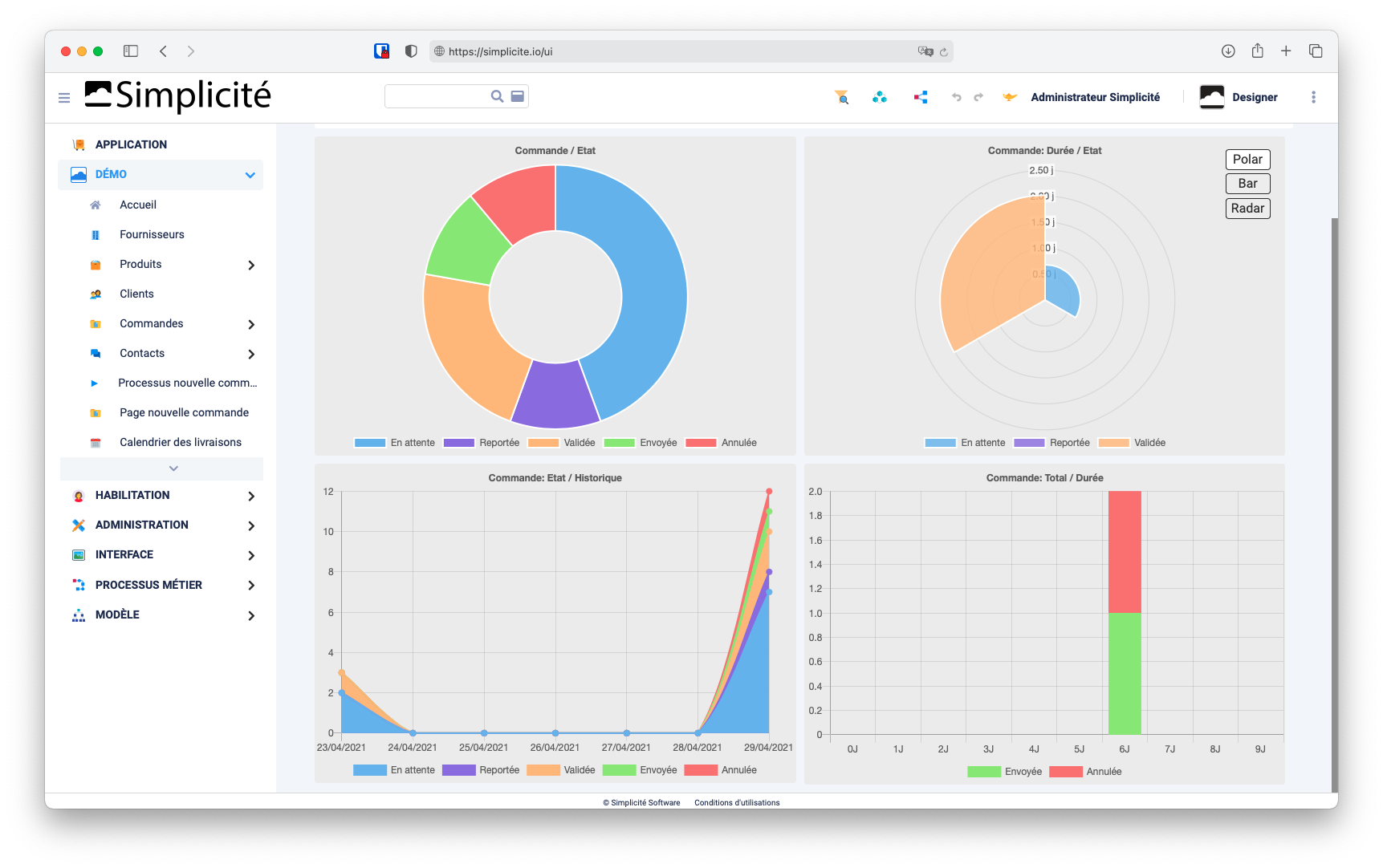Toggle En attente in donut chart legend
This screenshot has height=868, width=1383.
[394, 443]
